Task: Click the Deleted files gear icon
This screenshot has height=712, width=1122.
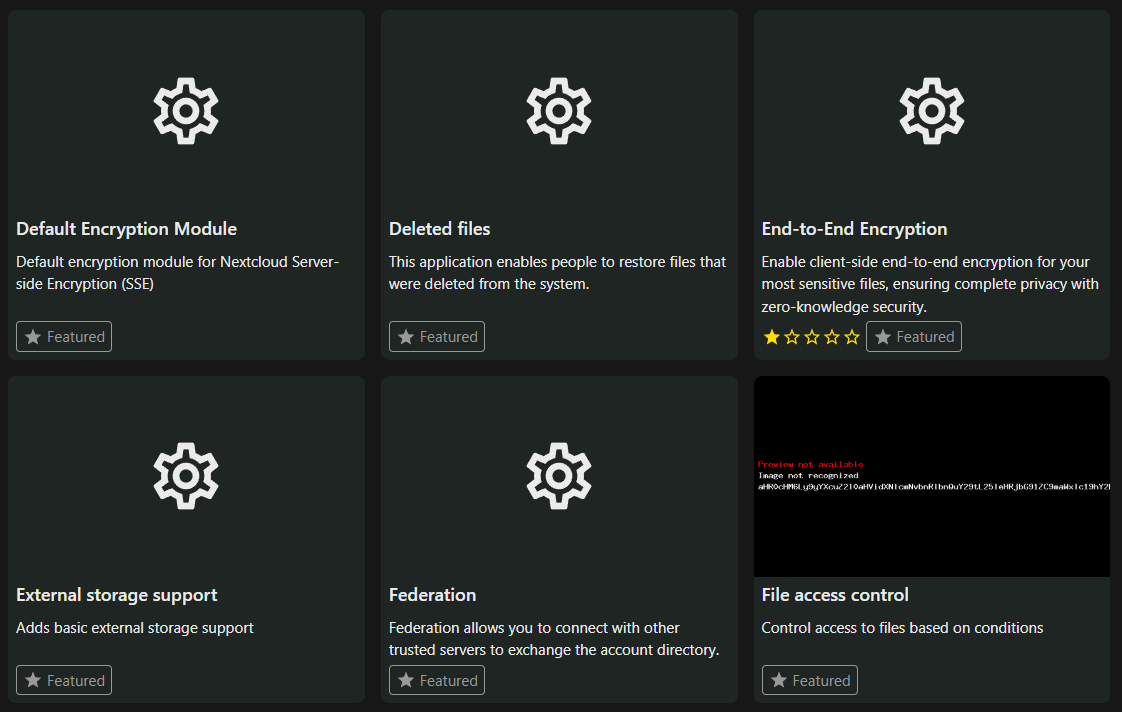Action: (x=559, y=111)
